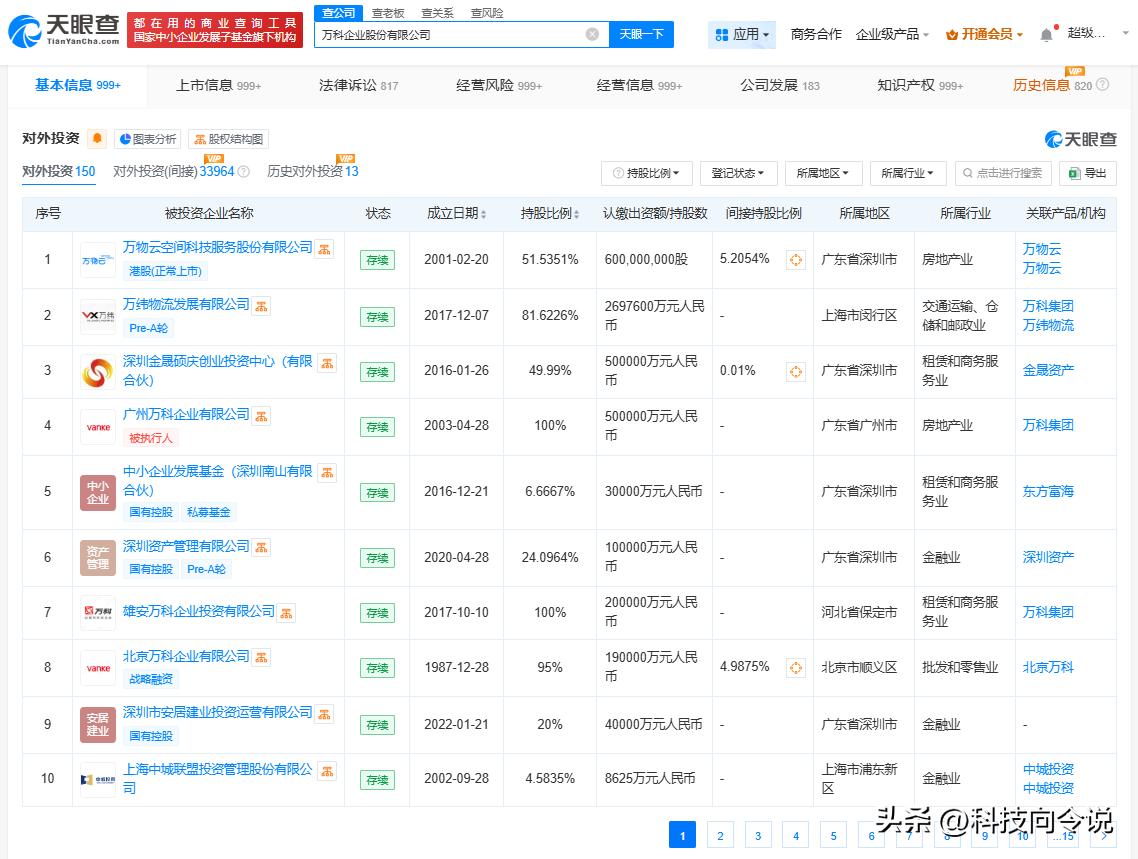This screenshot has height=859, width=1138.
Task: Click the TianYanCha logo
Action: coord(64,30)
